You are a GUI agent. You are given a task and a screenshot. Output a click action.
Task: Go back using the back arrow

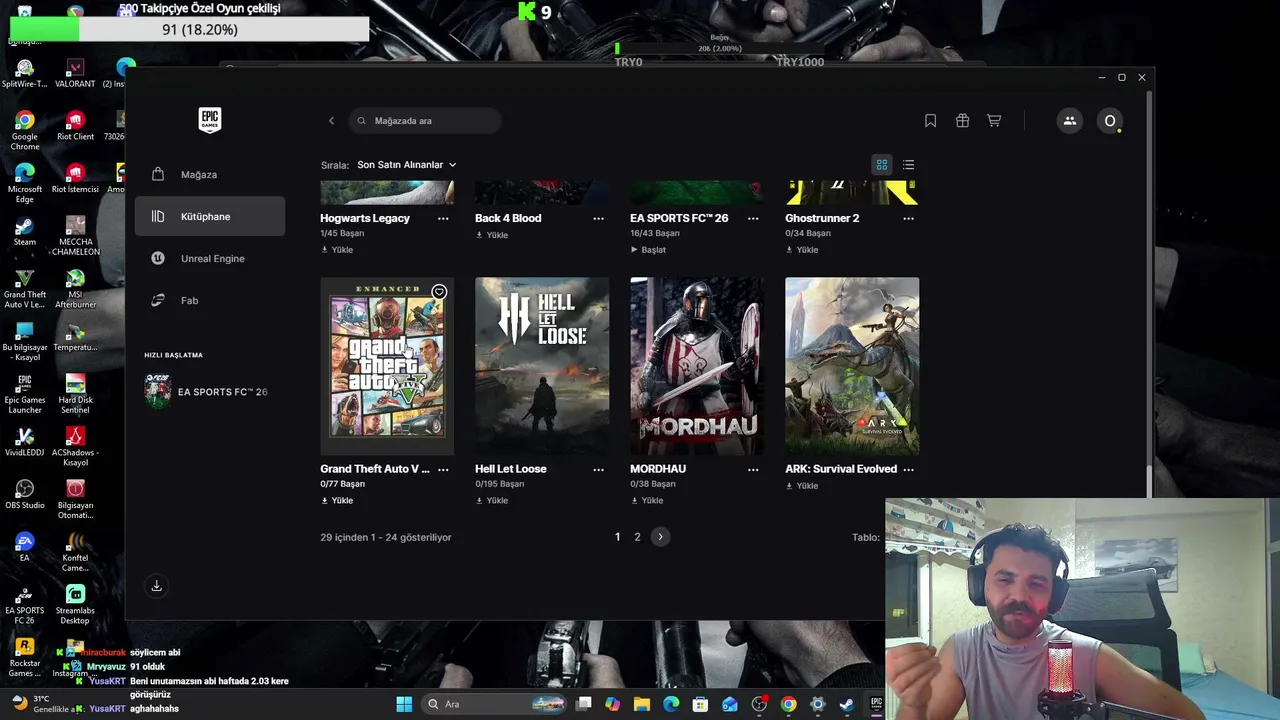pyautogui.click(x=332, y=121)
